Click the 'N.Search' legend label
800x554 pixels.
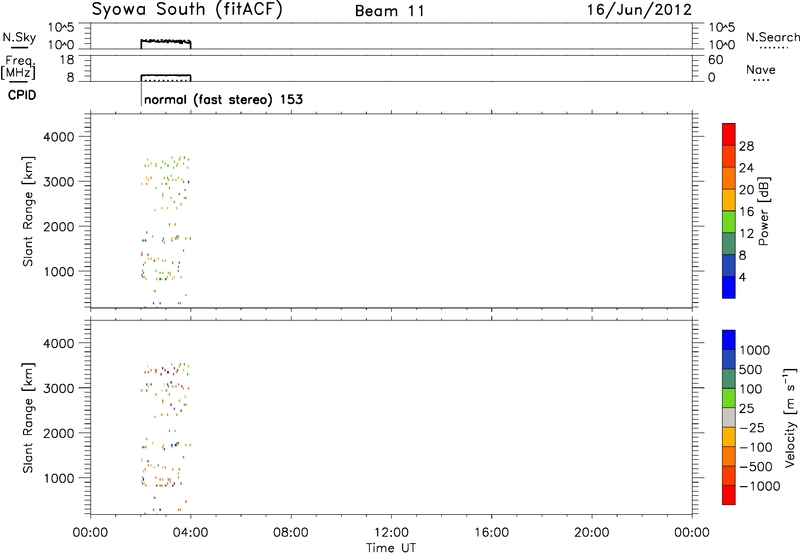(x=773, y=37)
